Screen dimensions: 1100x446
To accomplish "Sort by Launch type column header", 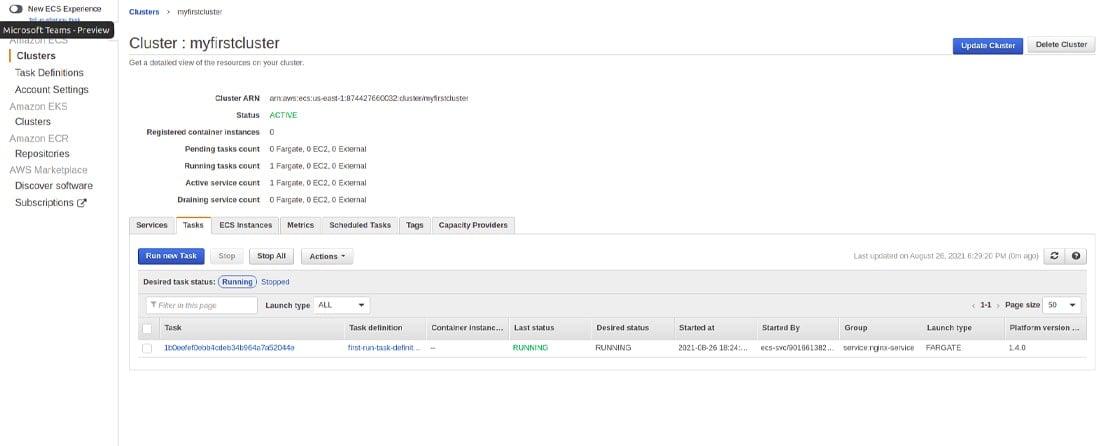I will click(x=949, y=327).
